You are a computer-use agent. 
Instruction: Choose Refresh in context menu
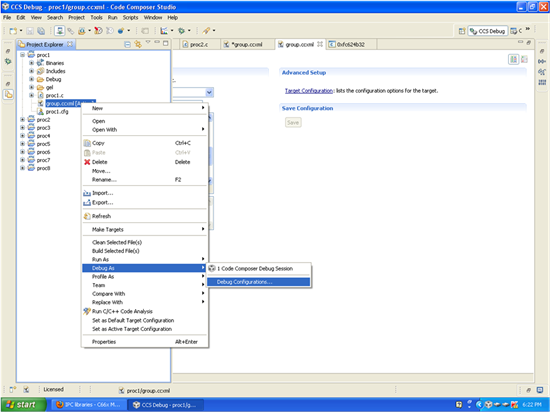point(144,216)
